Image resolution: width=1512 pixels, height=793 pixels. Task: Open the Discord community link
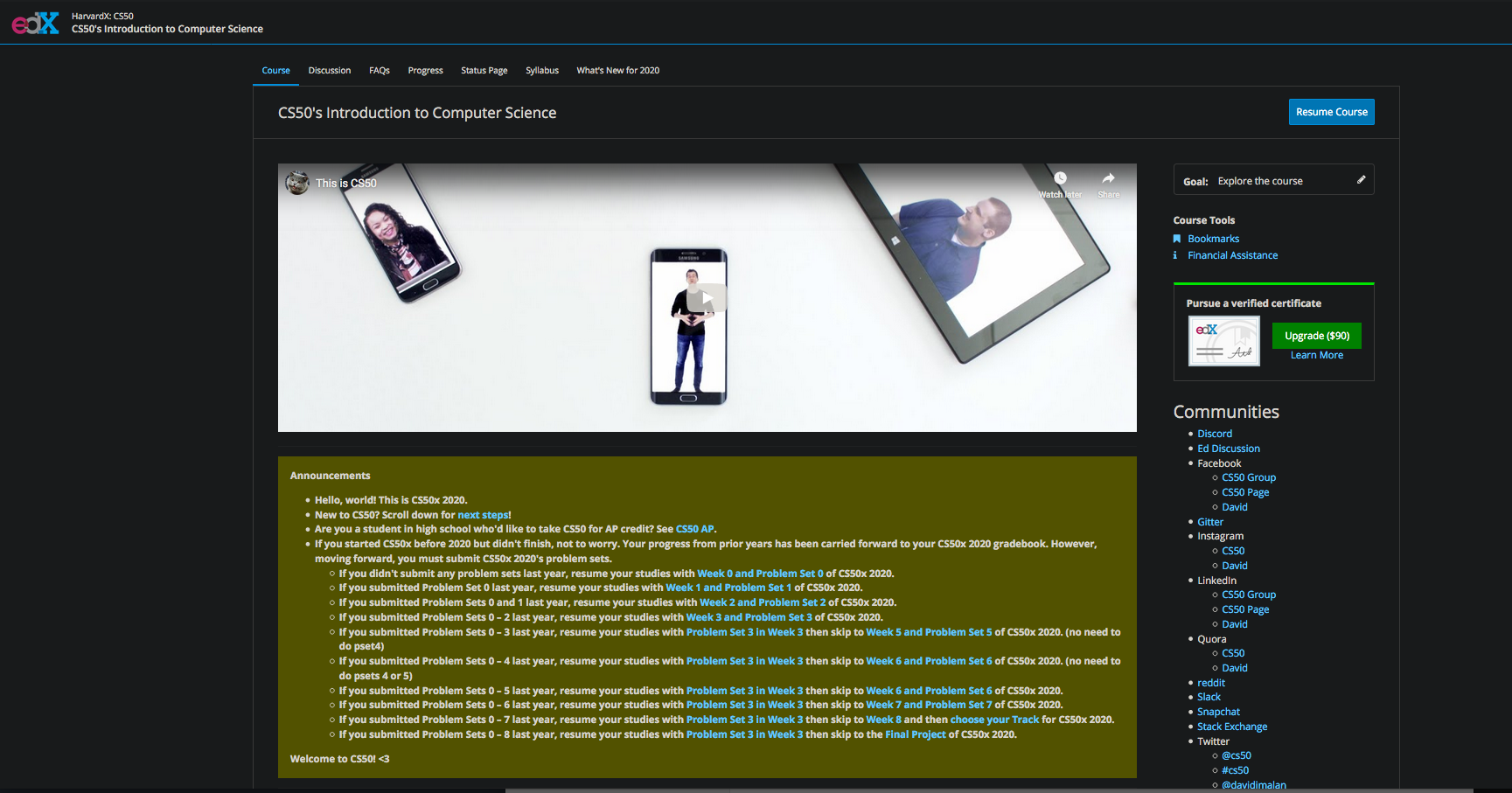point(1215,434)
